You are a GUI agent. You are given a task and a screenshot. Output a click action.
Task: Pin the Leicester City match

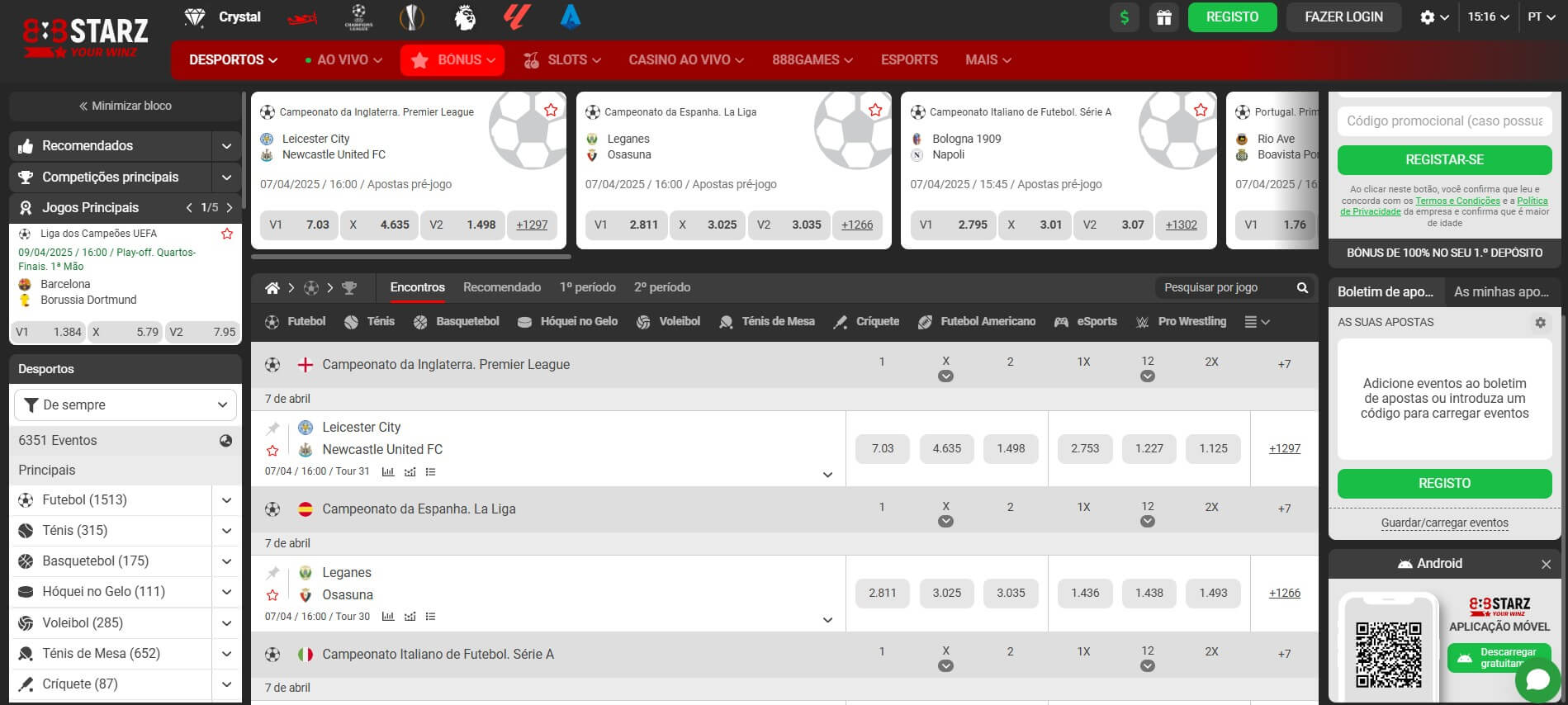(272, 428)
